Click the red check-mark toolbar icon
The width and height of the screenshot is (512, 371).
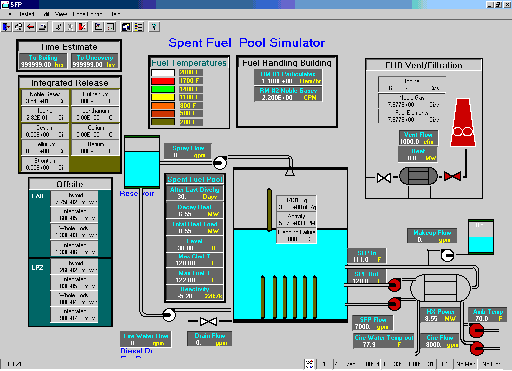pyautogui.click(x=83, y=27)
